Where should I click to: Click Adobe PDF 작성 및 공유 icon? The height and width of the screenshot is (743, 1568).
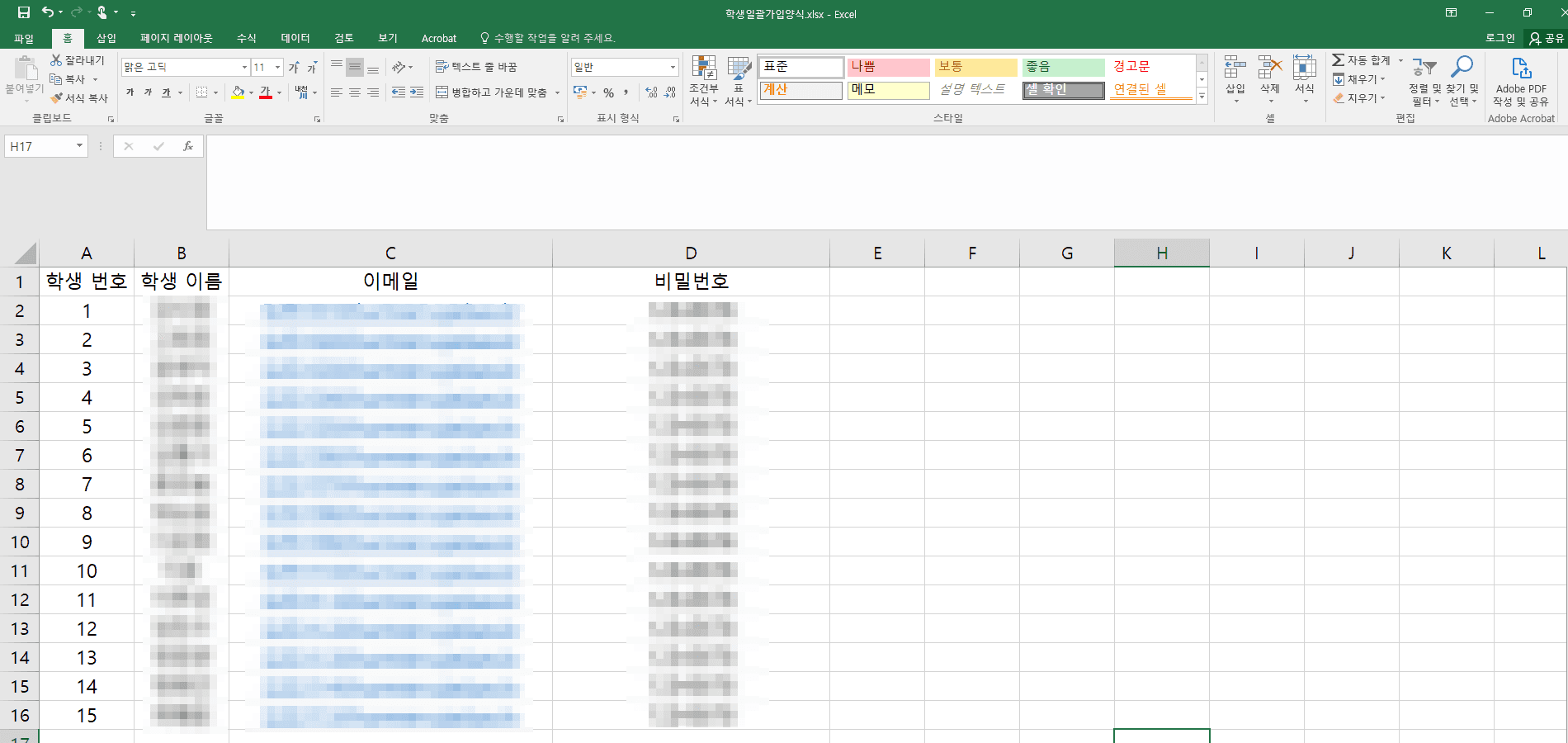pos(1521,81)
